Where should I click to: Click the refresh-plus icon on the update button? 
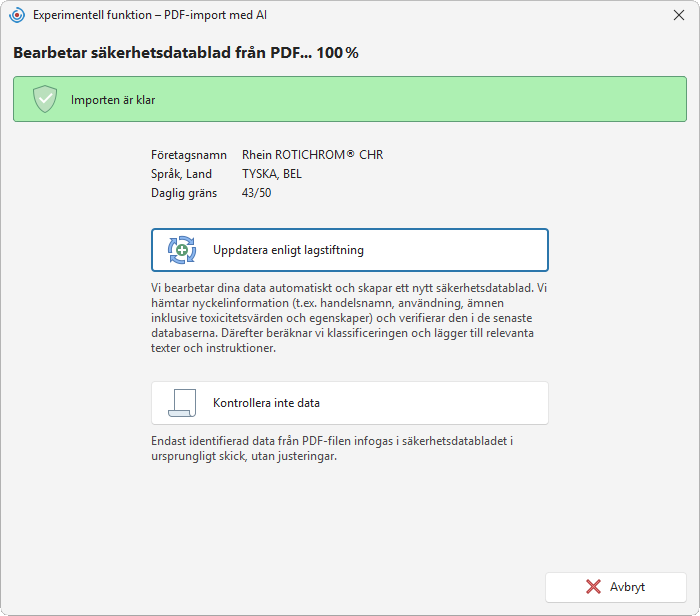click(182, 250)
